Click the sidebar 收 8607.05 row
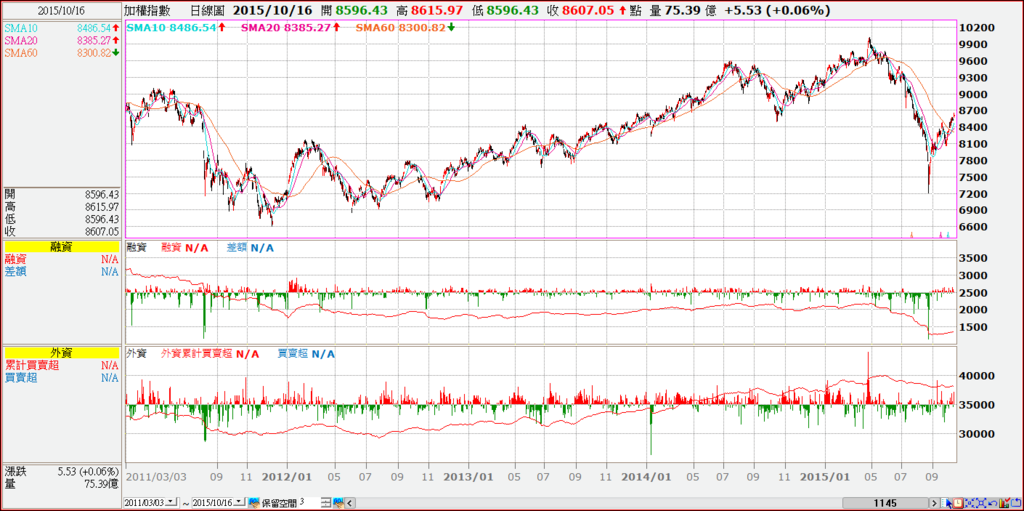 coord(61,231)
